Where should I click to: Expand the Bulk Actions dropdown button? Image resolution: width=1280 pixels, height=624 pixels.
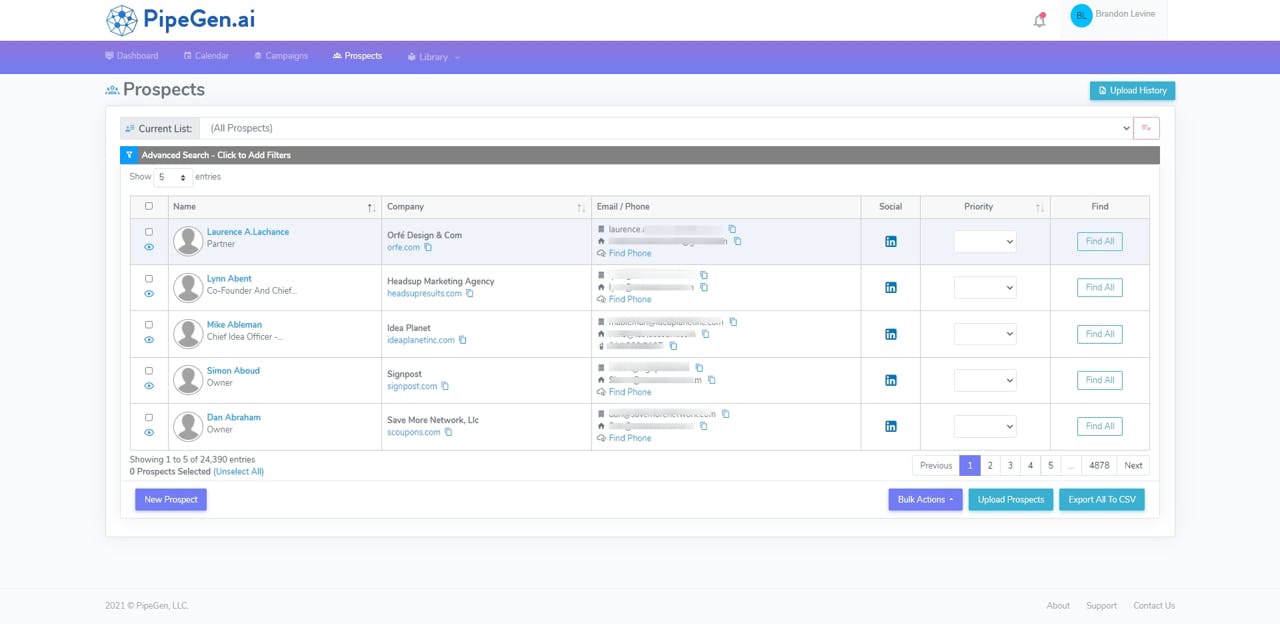[925, 500]
